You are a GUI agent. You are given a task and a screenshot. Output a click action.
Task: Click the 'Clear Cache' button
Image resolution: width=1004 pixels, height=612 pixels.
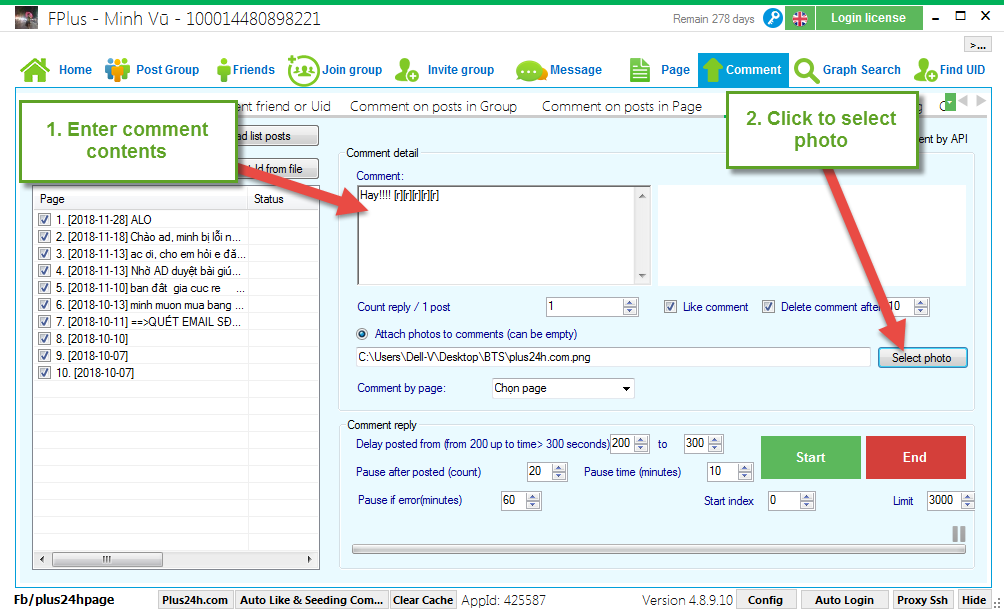423,600
